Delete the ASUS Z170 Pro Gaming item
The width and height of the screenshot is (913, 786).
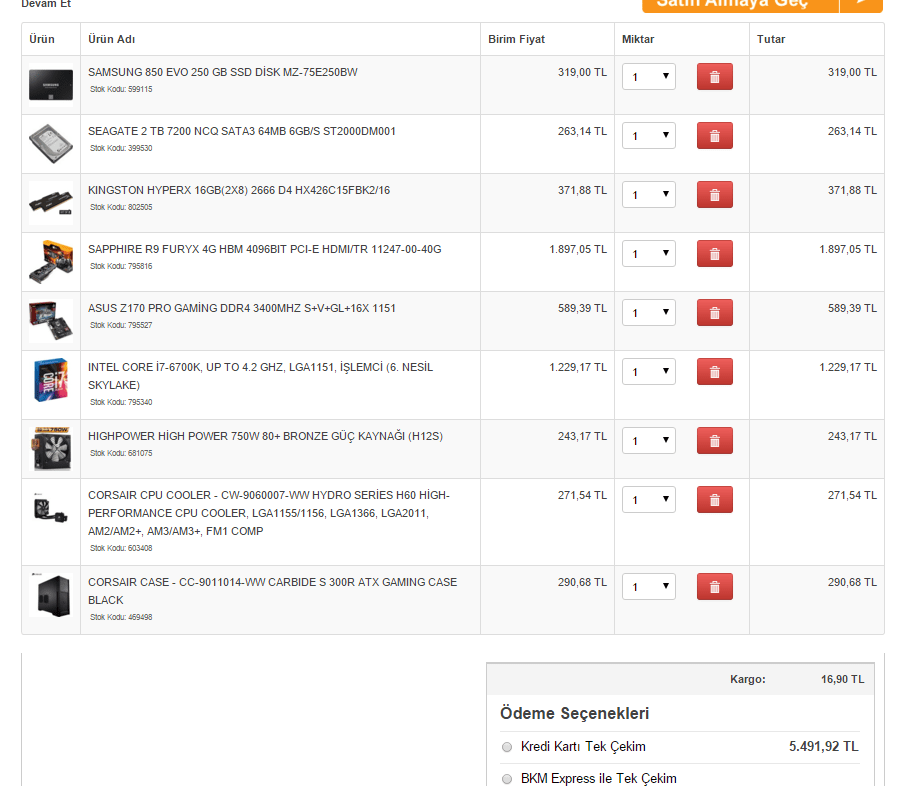[x=714, y=313]
